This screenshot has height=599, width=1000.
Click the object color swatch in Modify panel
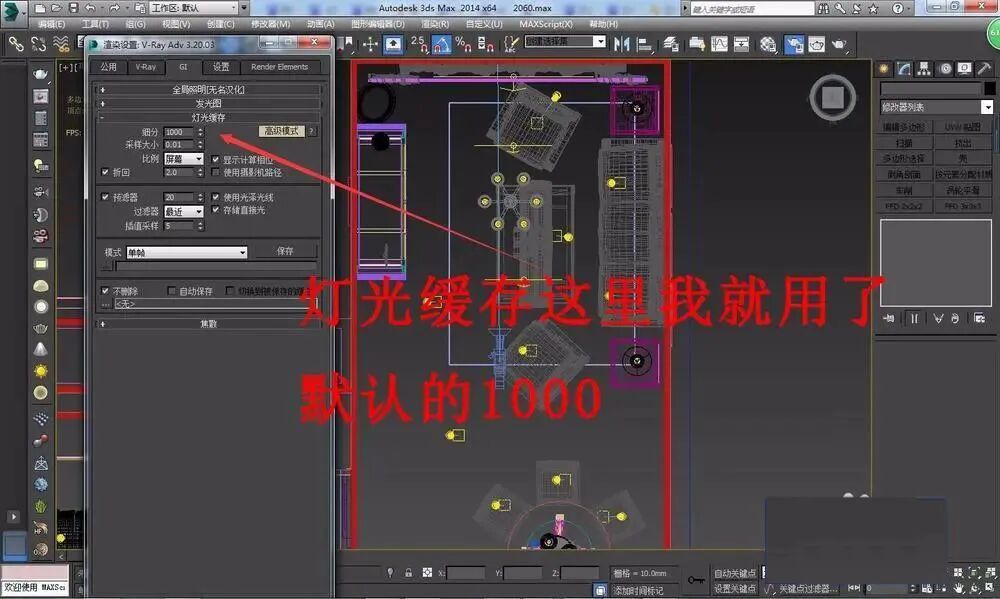click(x=989, y=88)
